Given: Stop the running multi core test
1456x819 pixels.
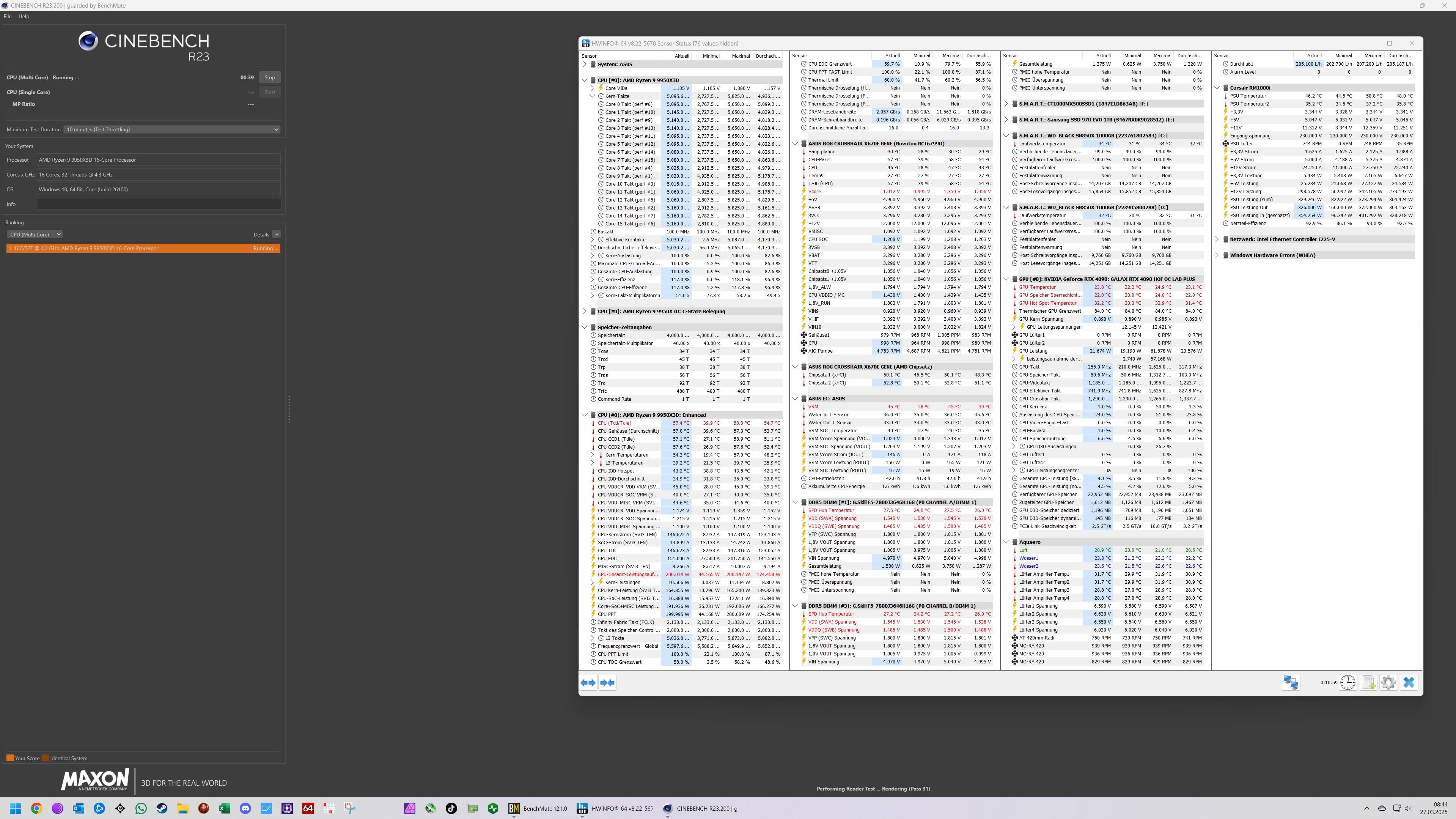Looking at the screenshot, I should (x=270, y=77).
